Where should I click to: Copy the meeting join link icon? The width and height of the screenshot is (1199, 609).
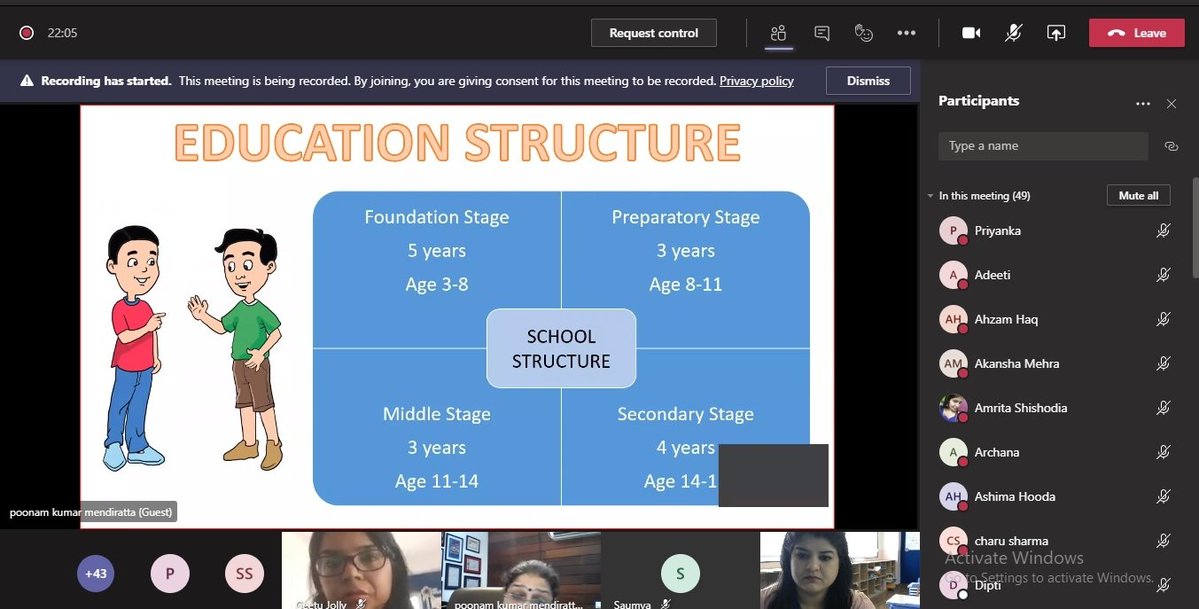pyautogui.click(x=1171, y=146)
